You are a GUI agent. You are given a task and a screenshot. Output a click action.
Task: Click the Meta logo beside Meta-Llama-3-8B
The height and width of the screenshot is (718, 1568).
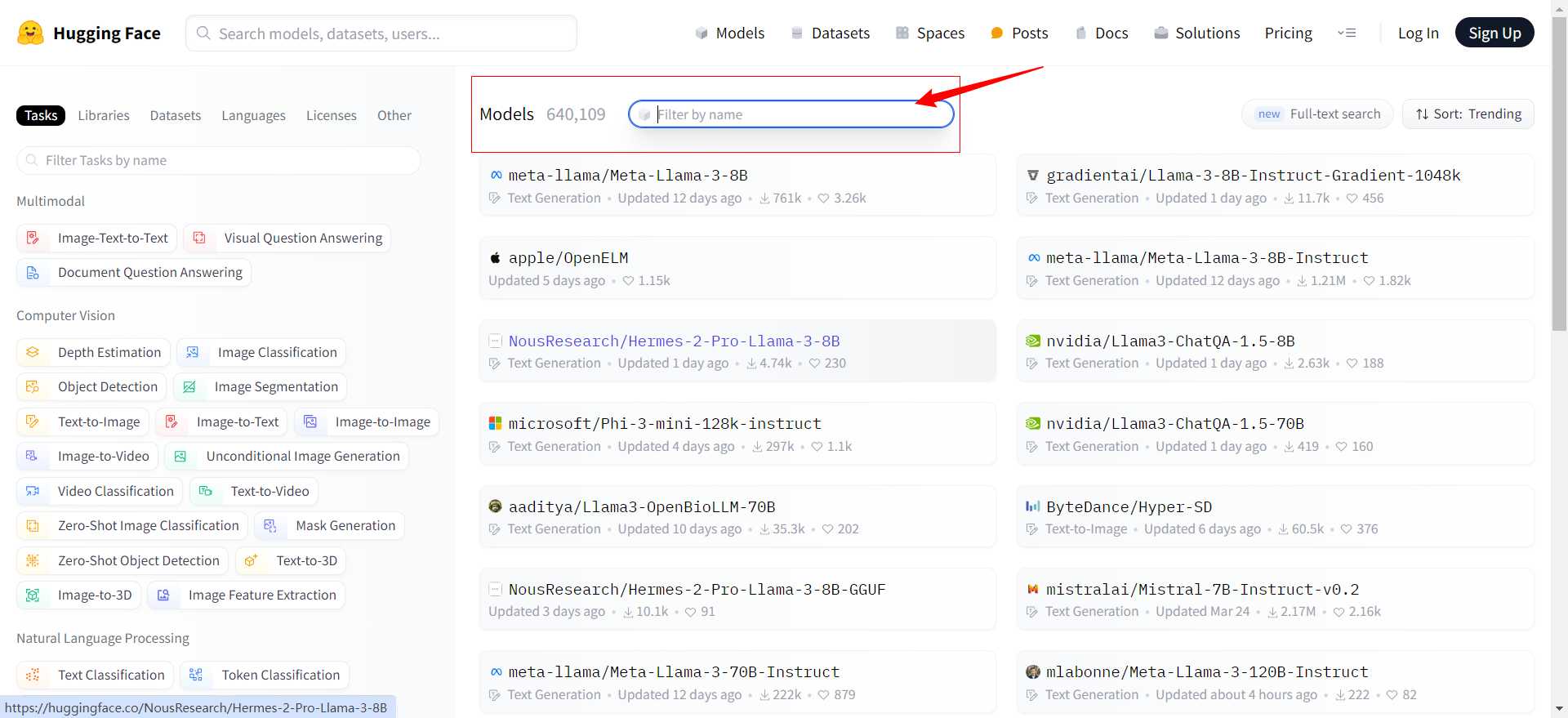[496, 175]
